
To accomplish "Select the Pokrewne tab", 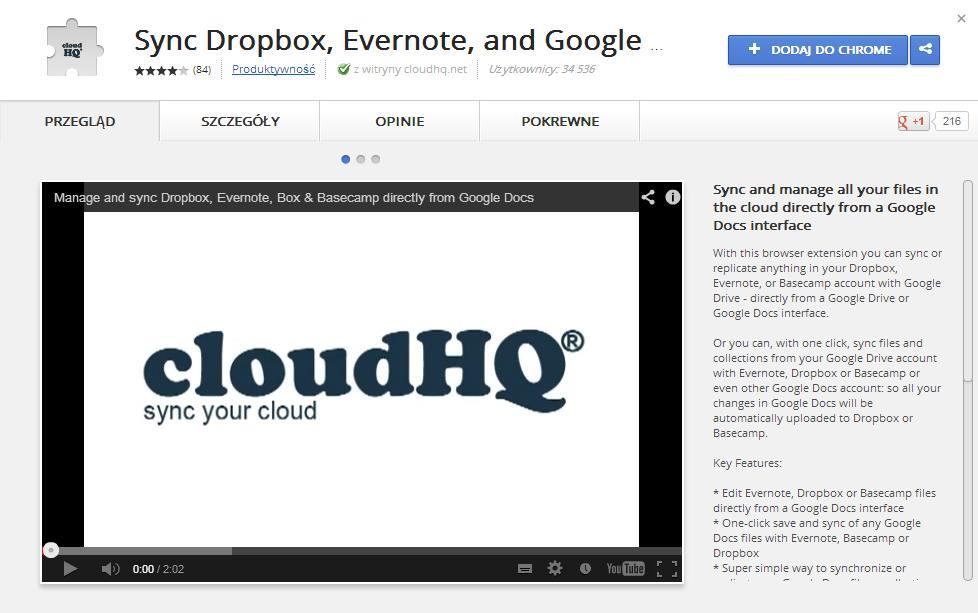I will coord(560,121).
